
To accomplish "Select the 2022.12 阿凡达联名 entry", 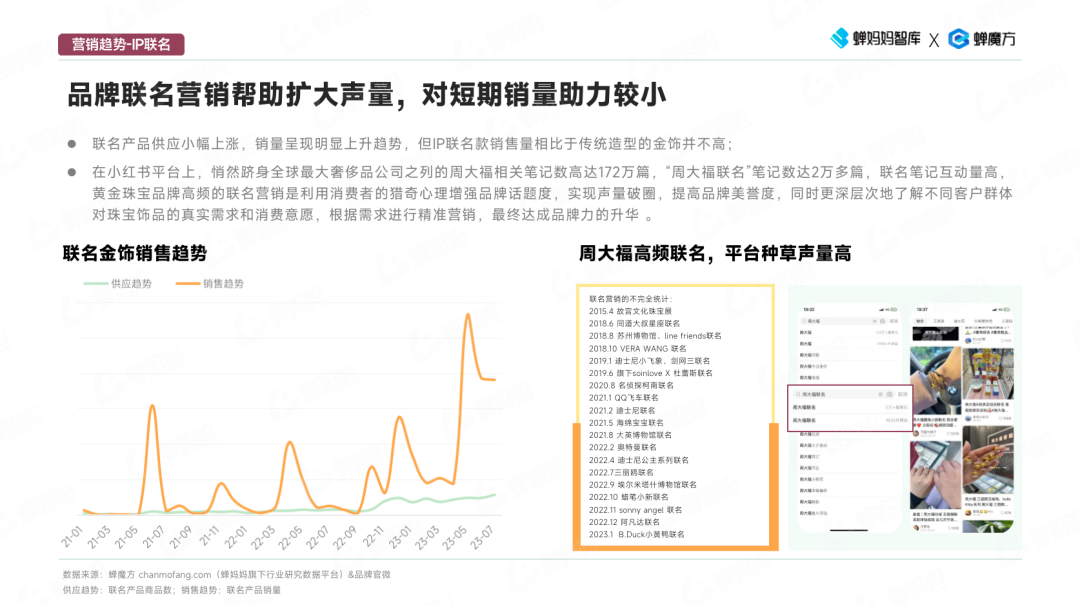I will click(x=625, y=522).
